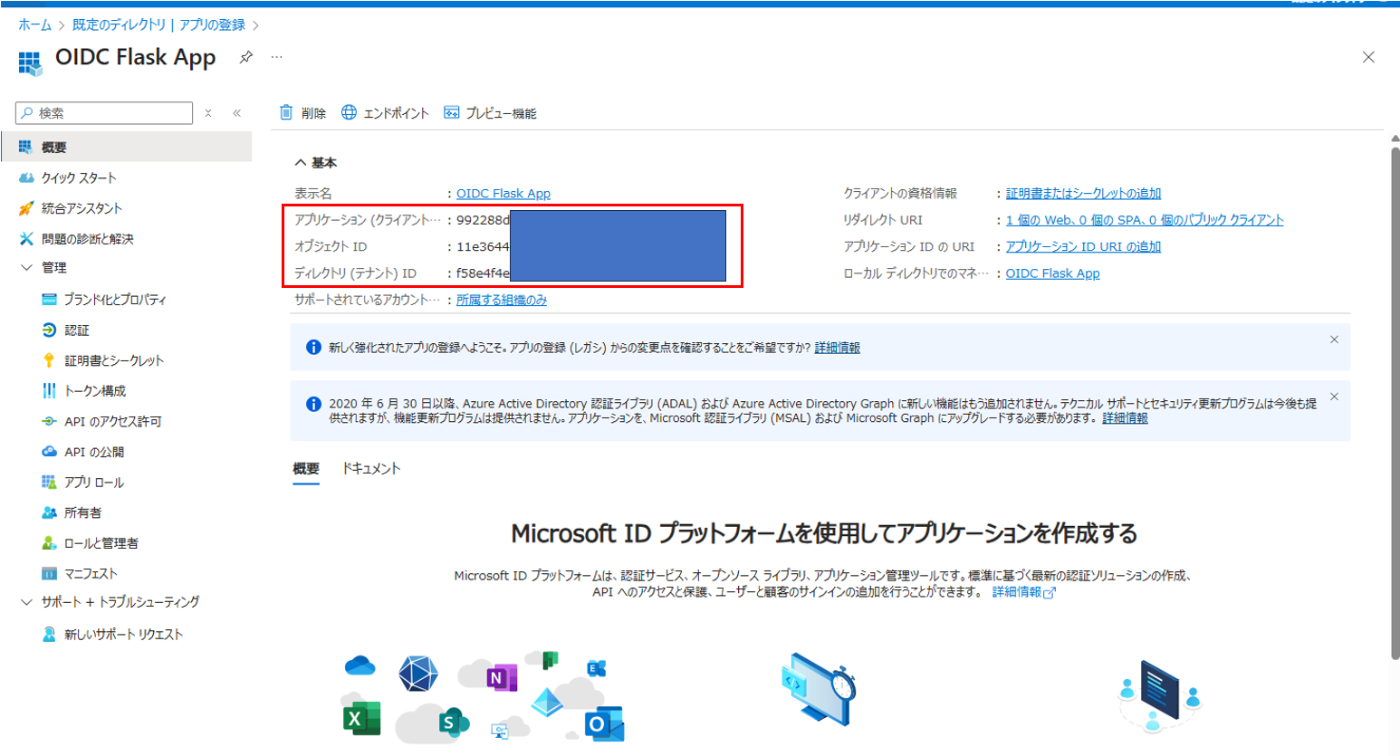The width and height of the screenshot is (1400, 756).
Task: Click the 統合アシスタント rocket icon
Action: click(26, 208)
